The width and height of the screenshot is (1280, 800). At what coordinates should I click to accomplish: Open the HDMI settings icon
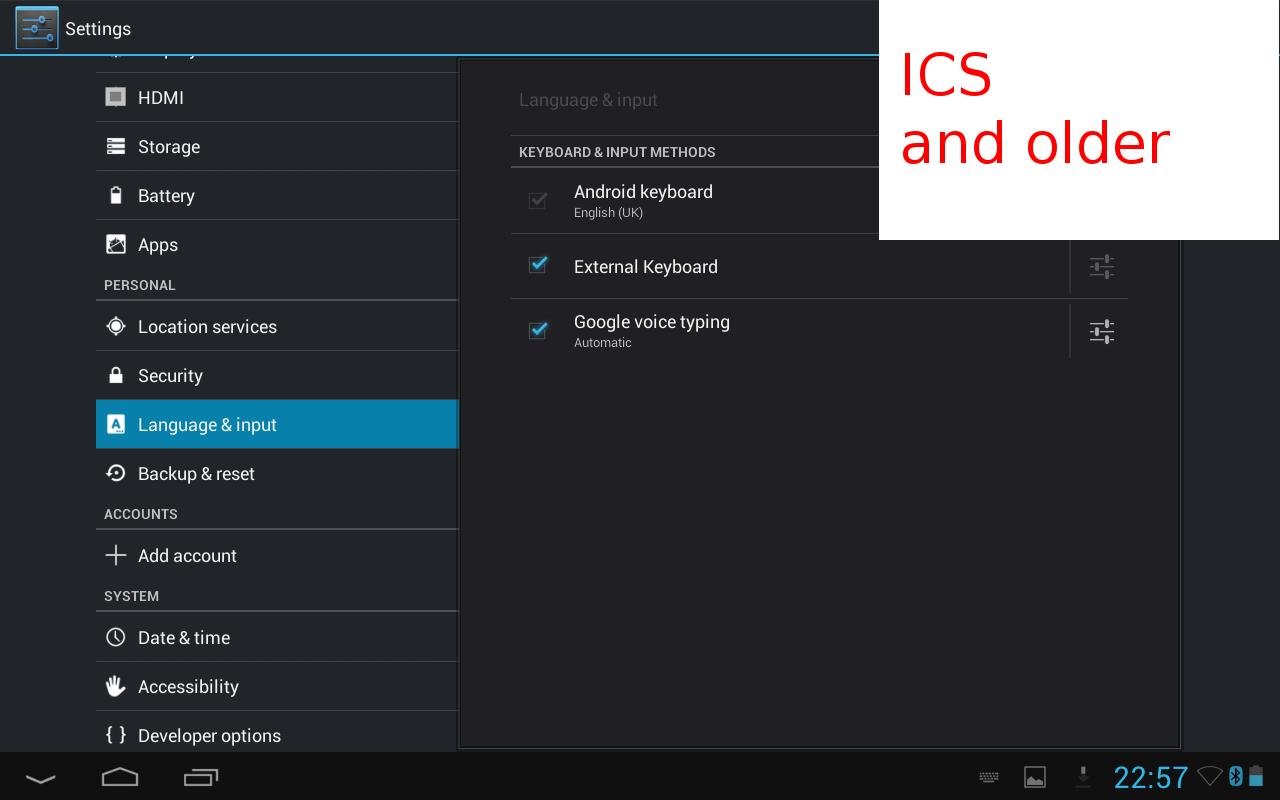coord(115,97)
